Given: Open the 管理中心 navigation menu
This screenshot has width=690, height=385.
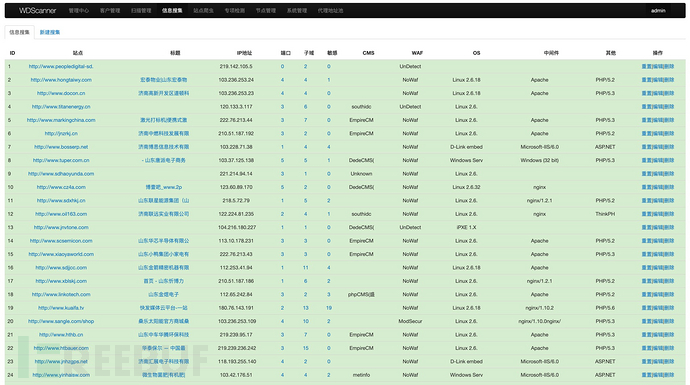Looking at the screenshot, I should (x=79, y=11).
